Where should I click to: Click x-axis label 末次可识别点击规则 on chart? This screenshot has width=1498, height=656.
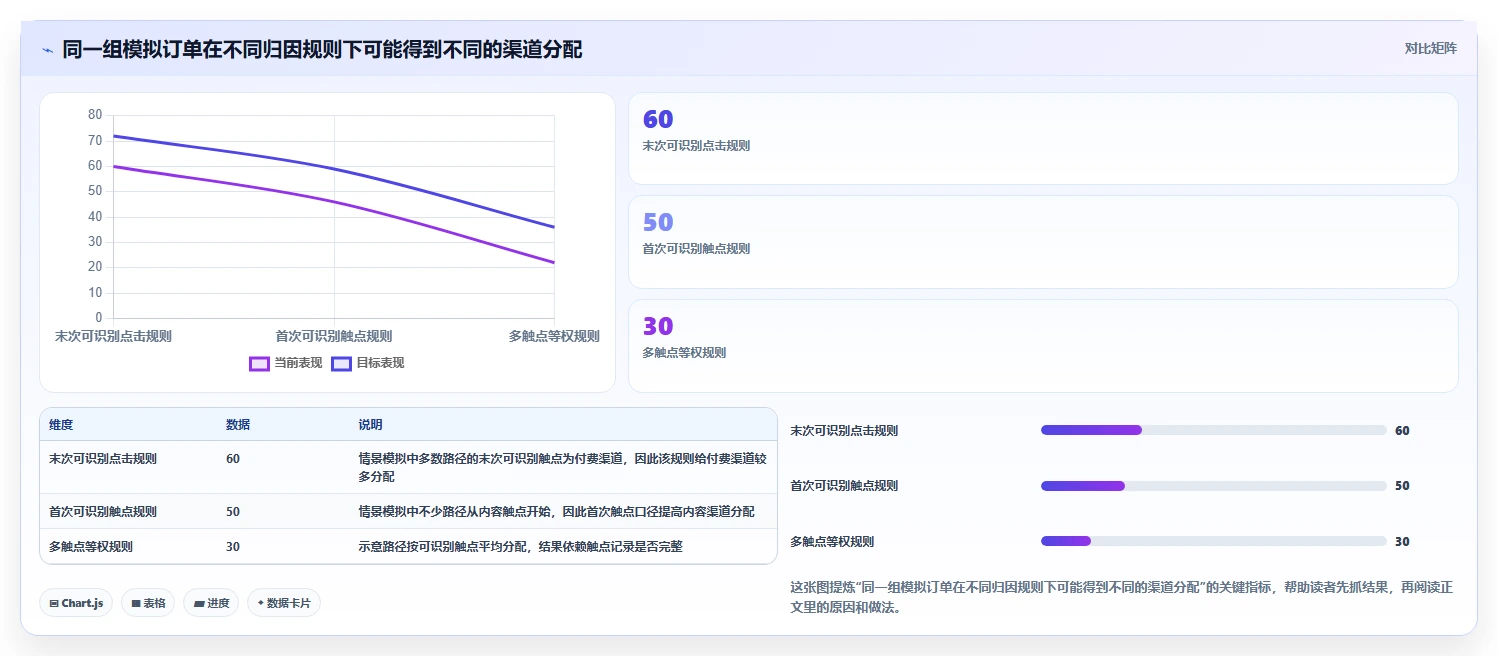[x=113, y=336]
